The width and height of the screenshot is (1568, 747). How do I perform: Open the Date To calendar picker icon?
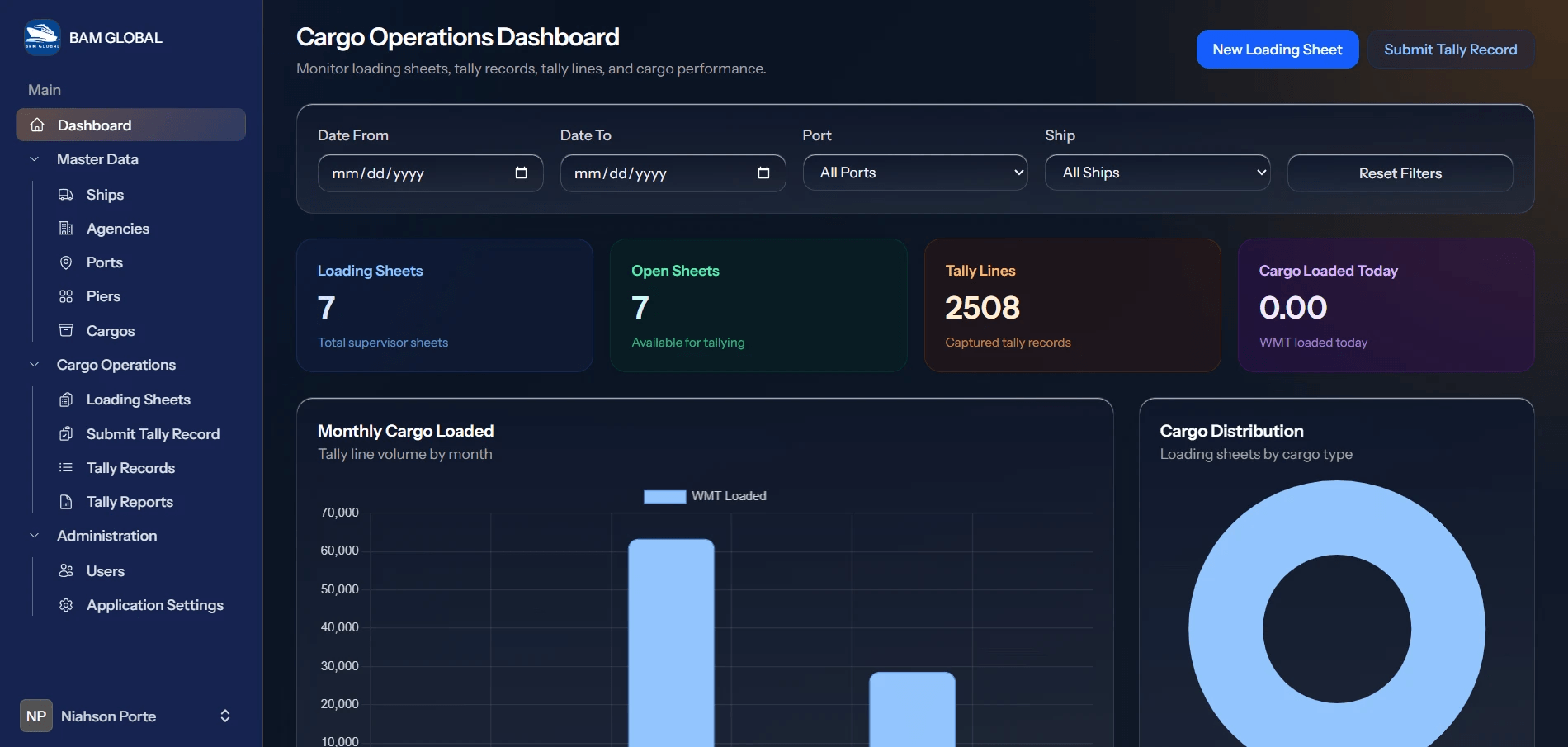coord(763,173)
